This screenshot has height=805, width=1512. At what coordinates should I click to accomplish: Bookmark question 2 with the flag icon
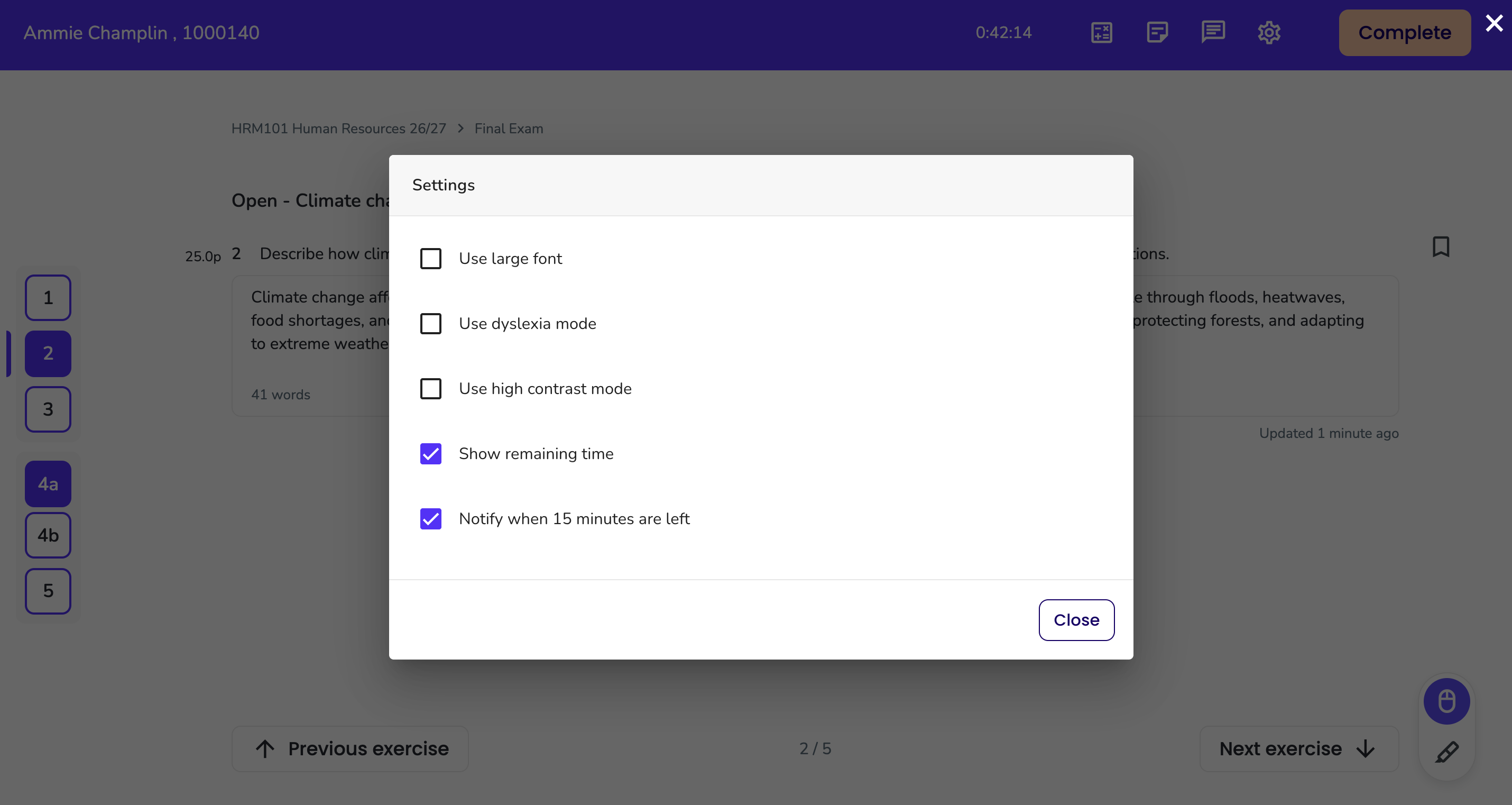pos(1441,246)
